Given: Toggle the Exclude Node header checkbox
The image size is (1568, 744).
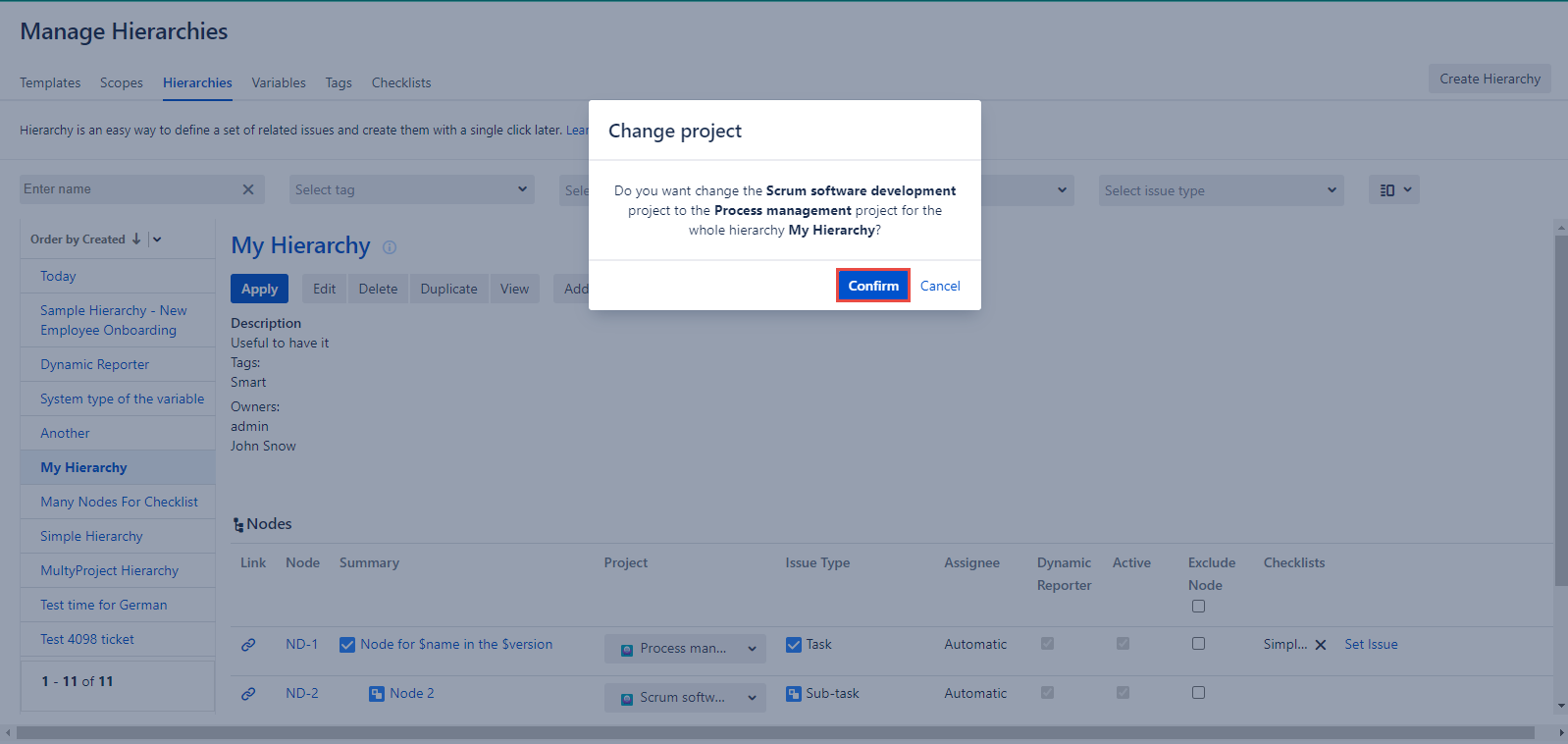Looking at the screenshot, I should click(x=1198, y=607).
